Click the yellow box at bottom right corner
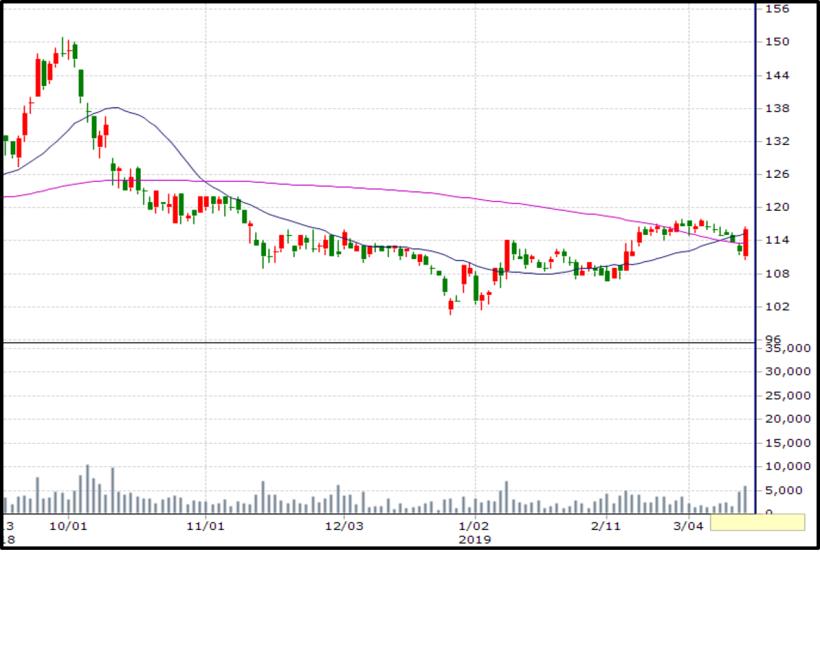 (757, 522)
